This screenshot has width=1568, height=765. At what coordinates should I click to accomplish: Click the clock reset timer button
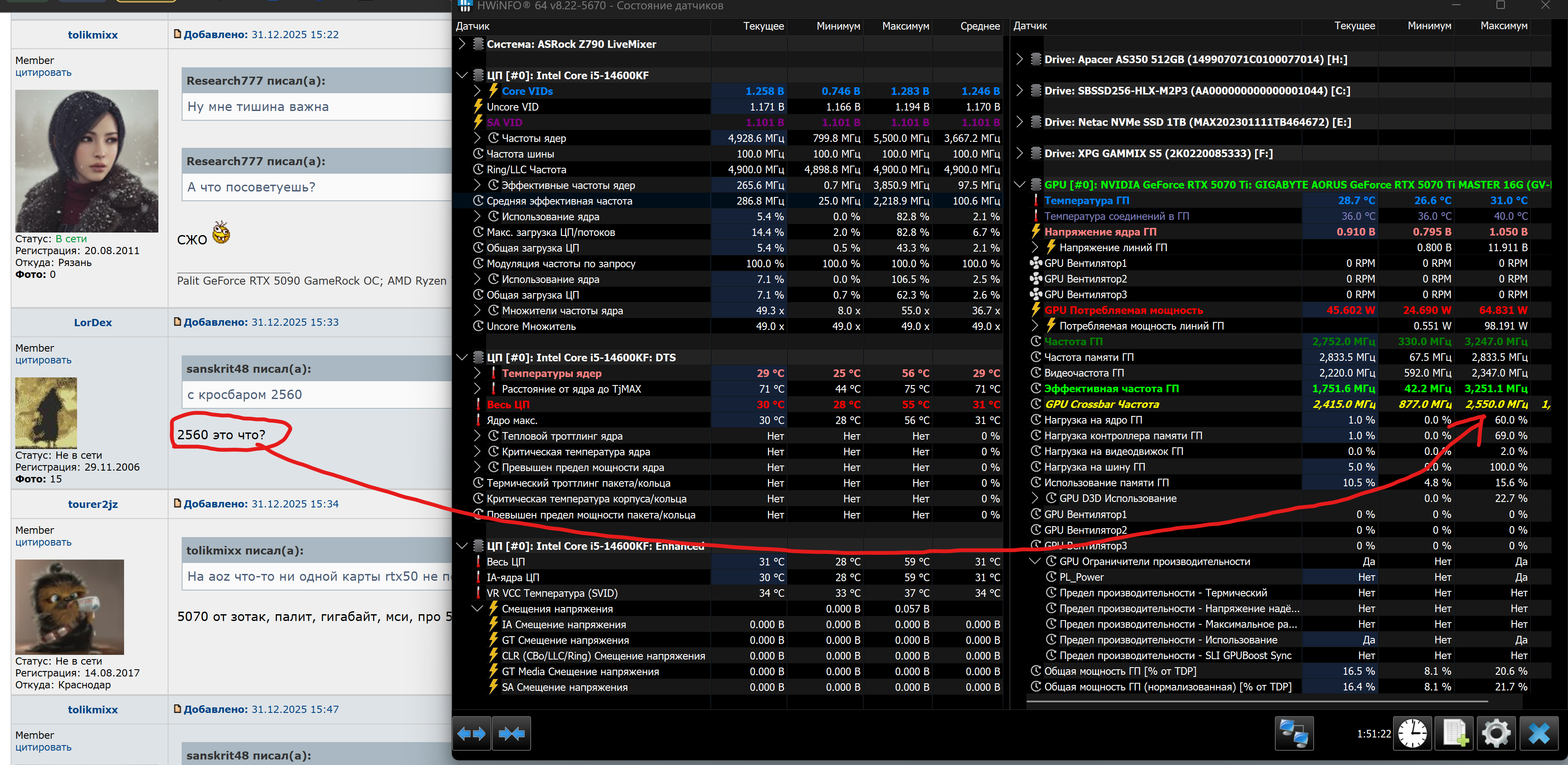click(x=1412, y=733)
